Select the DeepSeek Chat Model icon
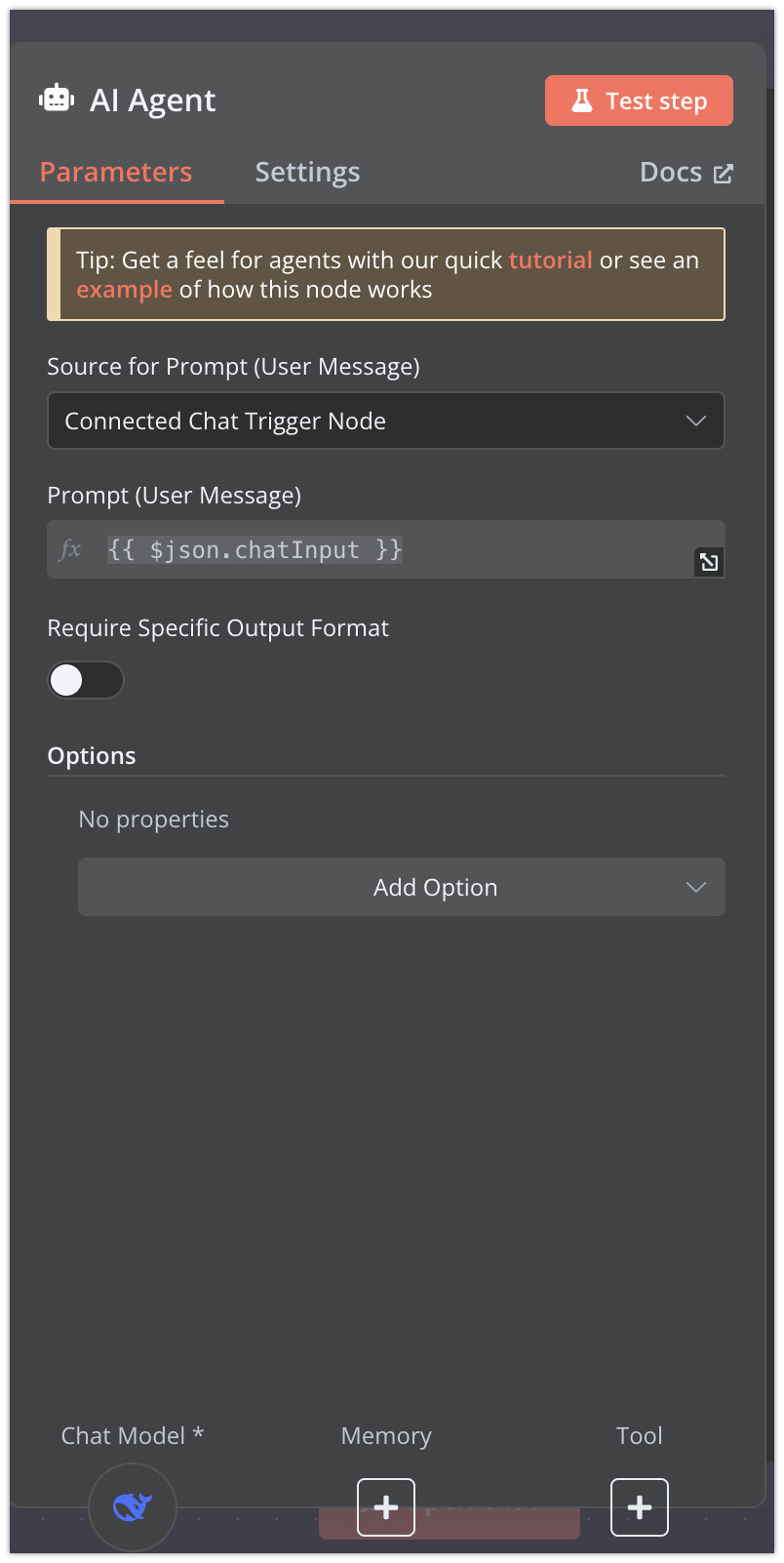 pos(132,1506)
